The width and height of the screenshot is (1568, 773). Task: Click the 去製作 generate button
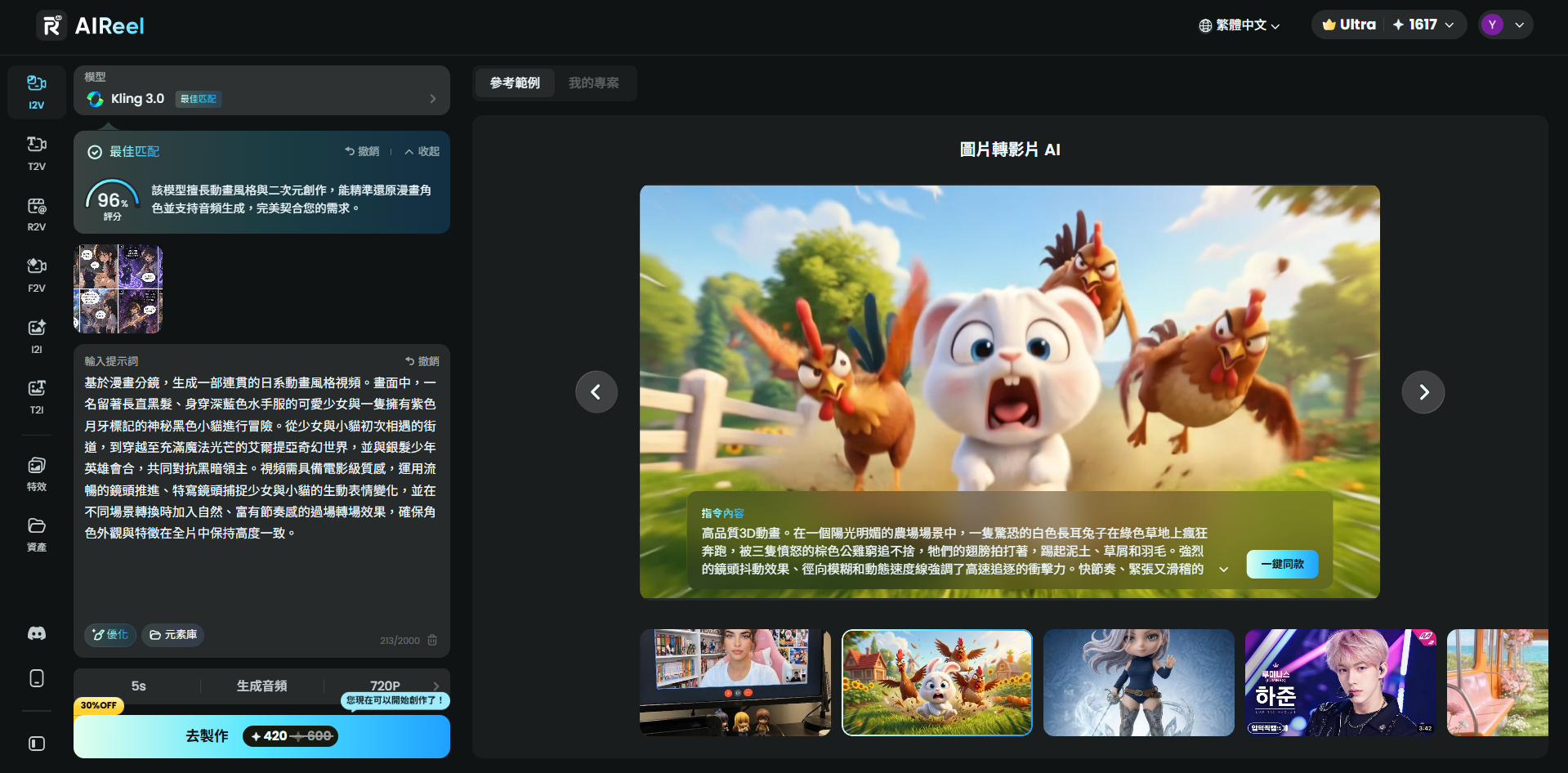[261, 736]
